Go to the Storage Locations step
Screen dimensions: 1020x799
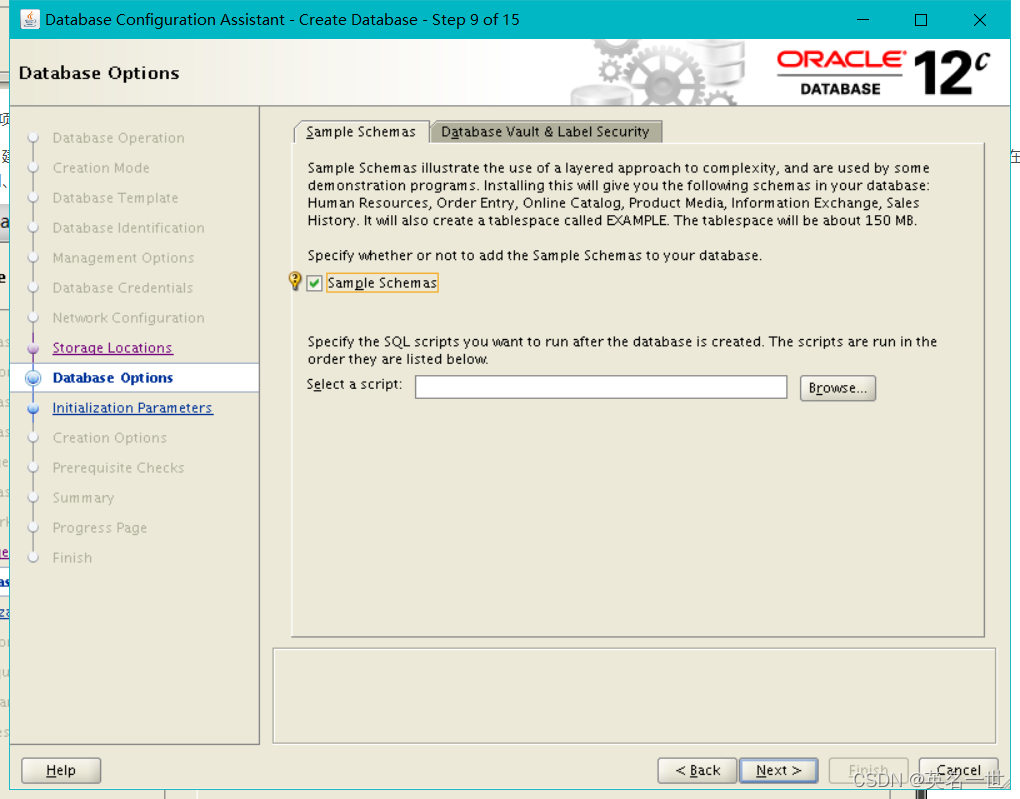point(113,348)
